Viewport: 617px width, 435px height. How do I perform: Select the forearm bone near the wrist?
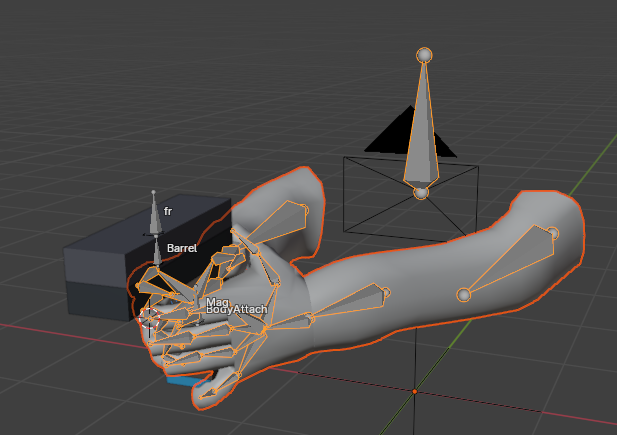pos(348,301)
